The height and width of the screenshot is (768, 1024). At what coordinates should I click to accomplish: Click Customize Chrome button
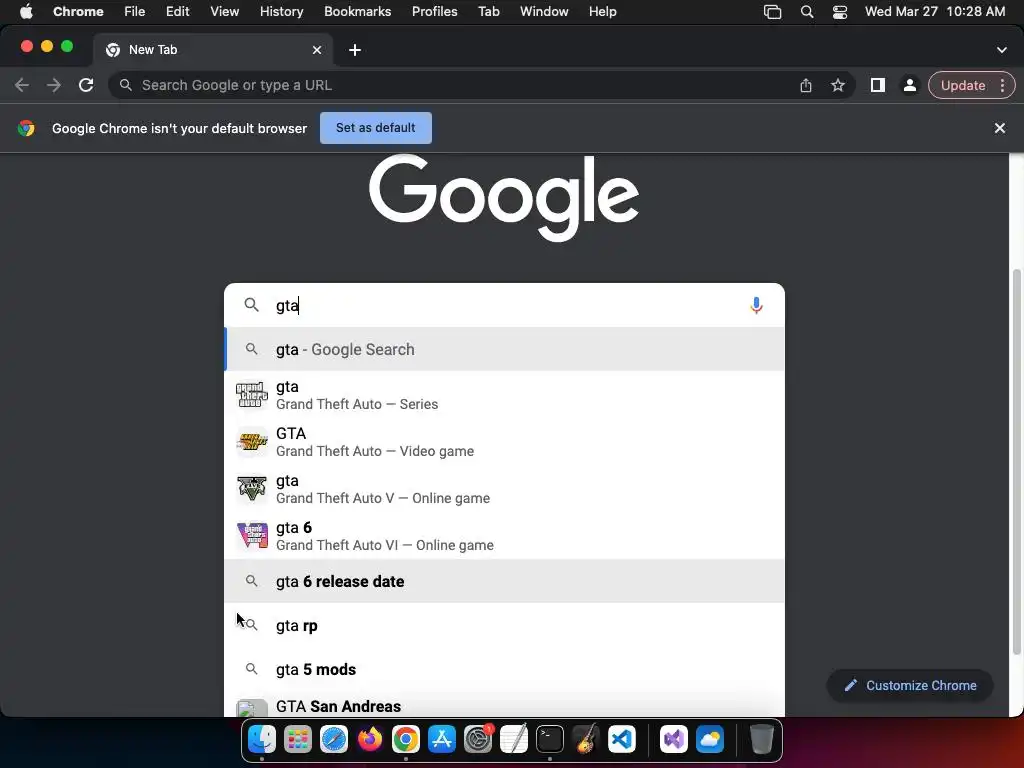(x=910, y=685)
